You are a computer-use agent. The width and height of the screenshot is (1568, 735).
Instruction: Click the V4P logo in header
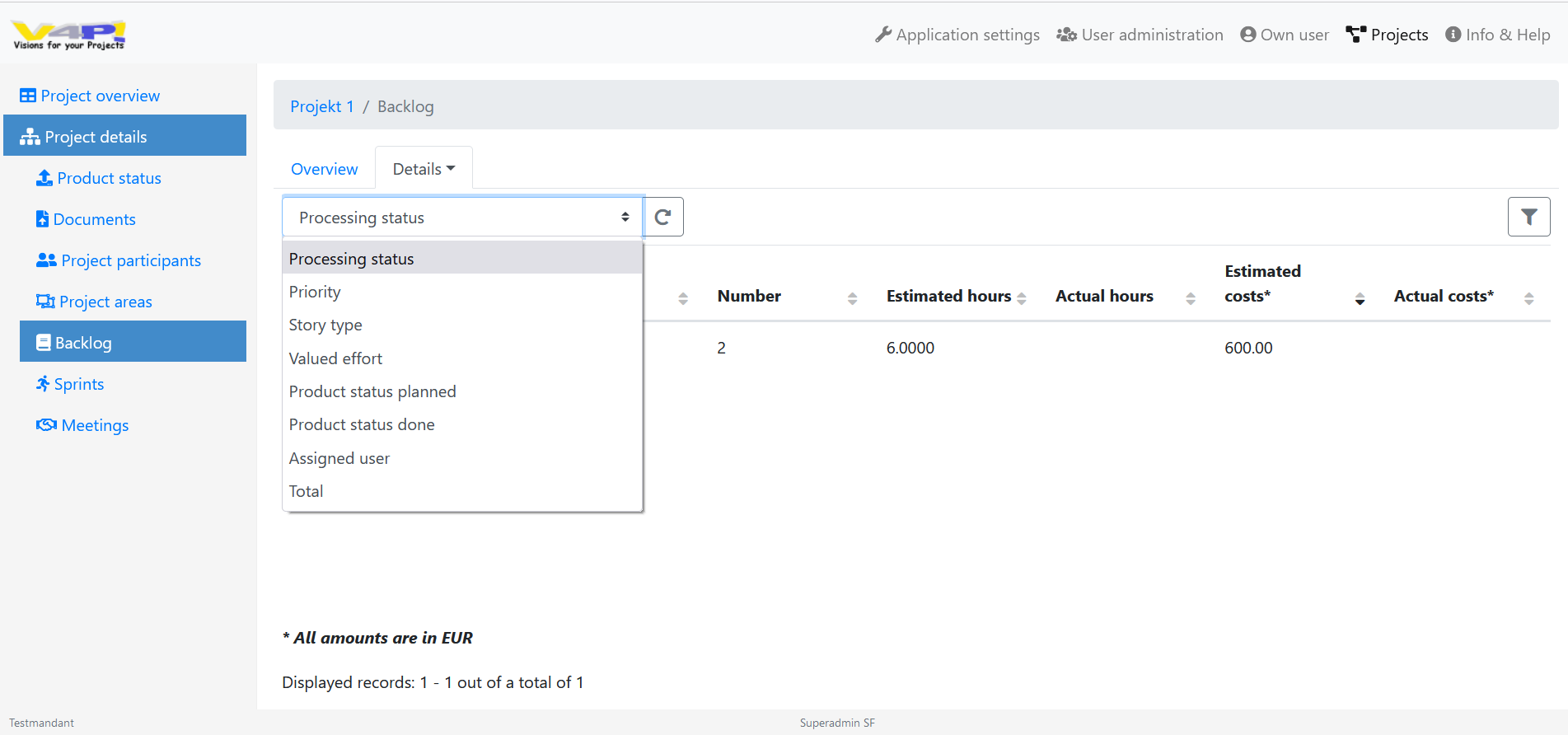(68, 35)
